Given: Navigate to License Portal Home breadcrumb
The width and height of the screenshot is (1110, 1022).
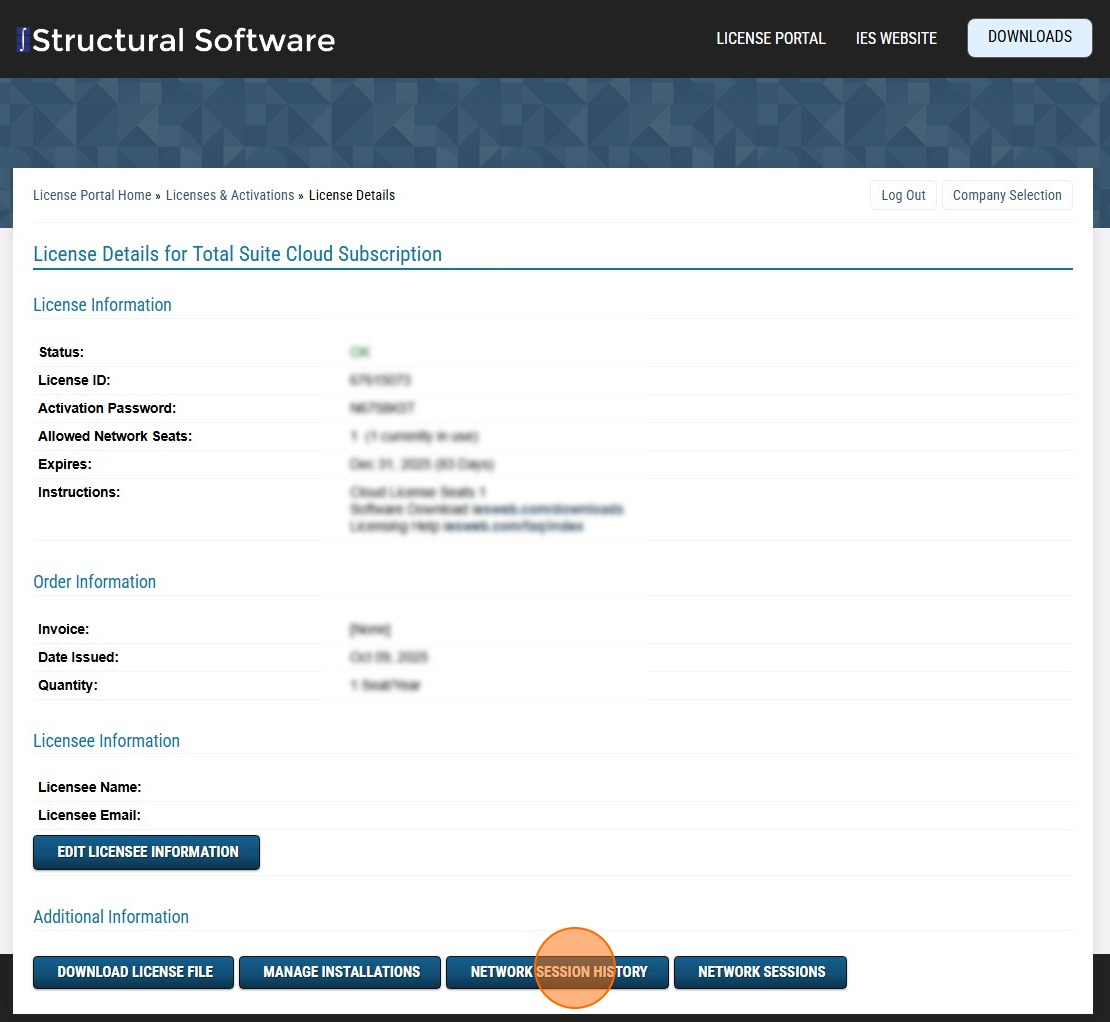Looking at the screenshot, I should pos(92,195).
